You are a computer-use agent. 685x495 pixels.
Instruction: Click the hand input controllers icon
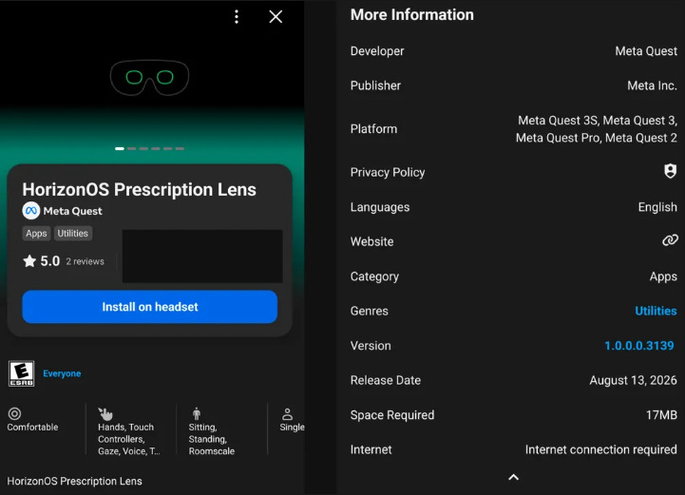pos(105,413)
